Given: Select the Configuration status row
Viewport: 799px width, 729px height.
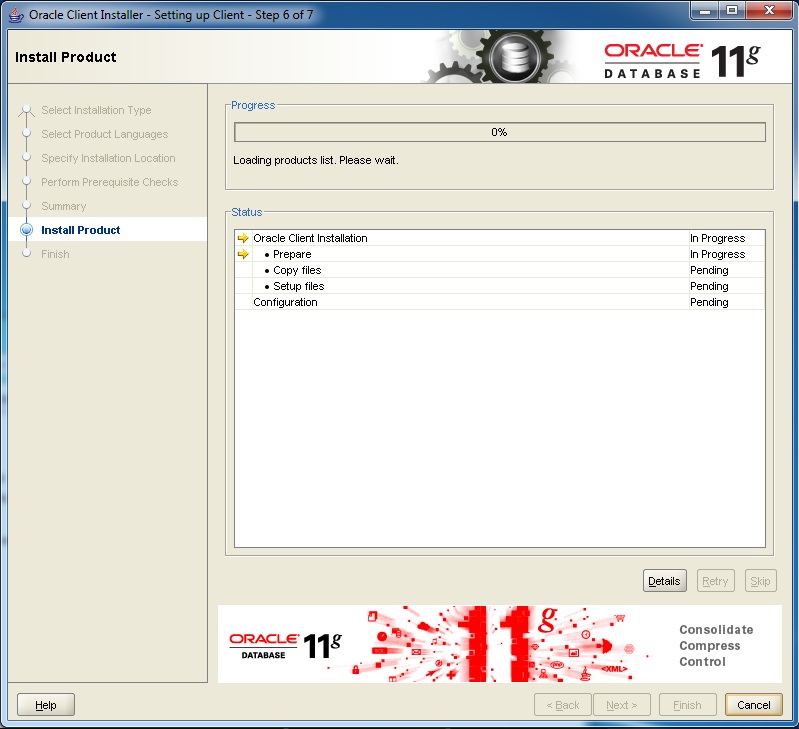Looking at the screenshot, I should point(500,302).
